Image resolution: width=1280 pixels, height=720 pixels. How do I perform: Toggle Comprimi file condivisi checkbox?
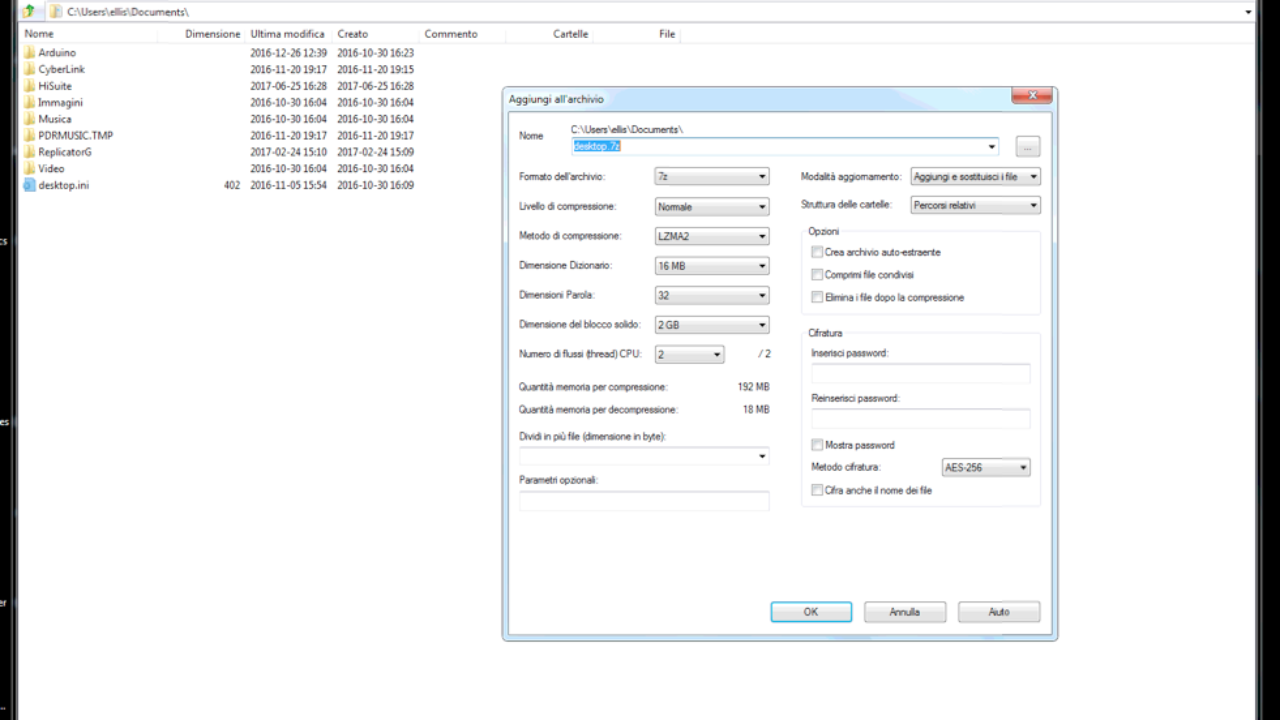(x=817, y=275)
